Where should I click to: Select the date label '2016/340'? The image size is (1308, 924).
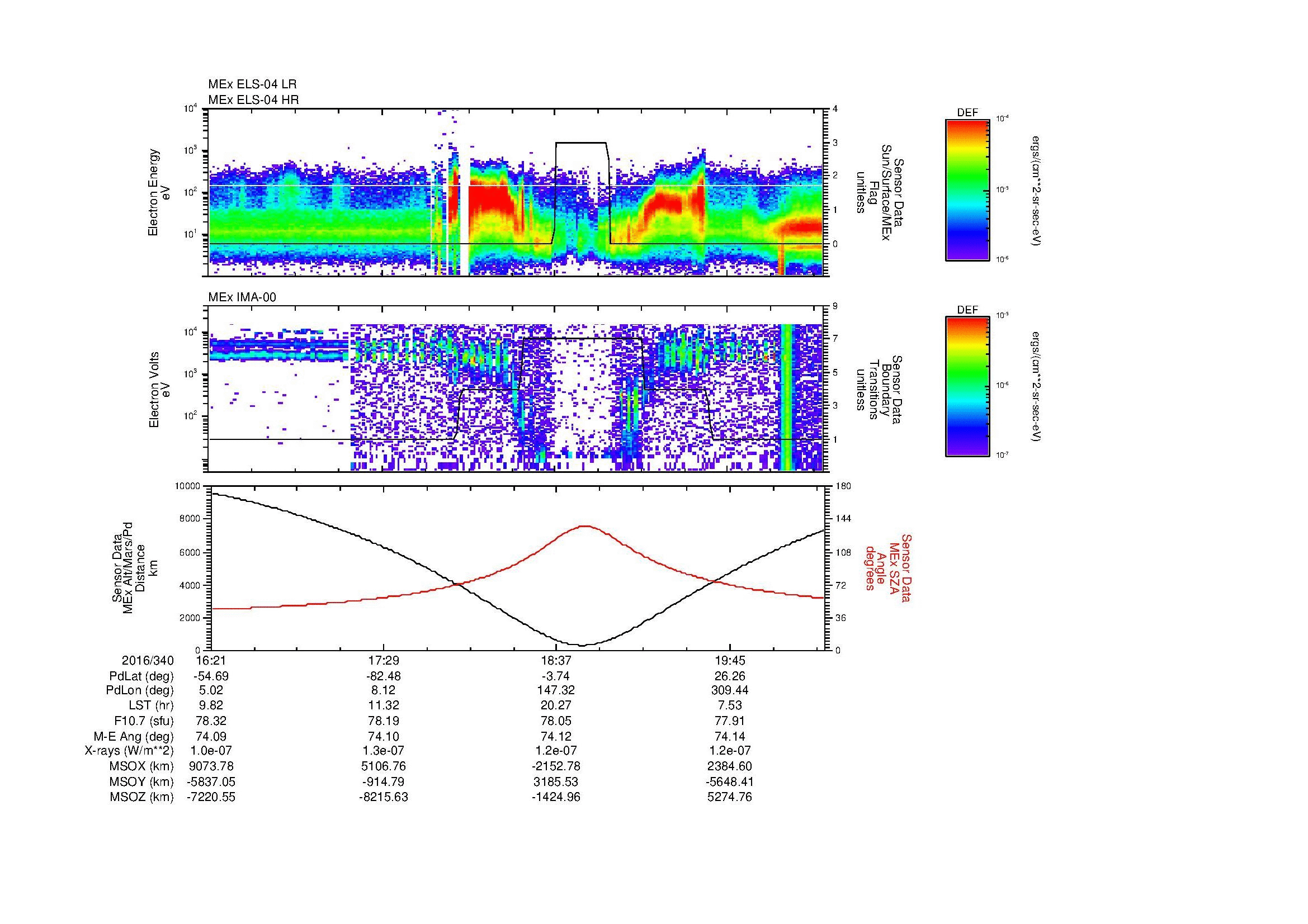[x=148, y=661]
